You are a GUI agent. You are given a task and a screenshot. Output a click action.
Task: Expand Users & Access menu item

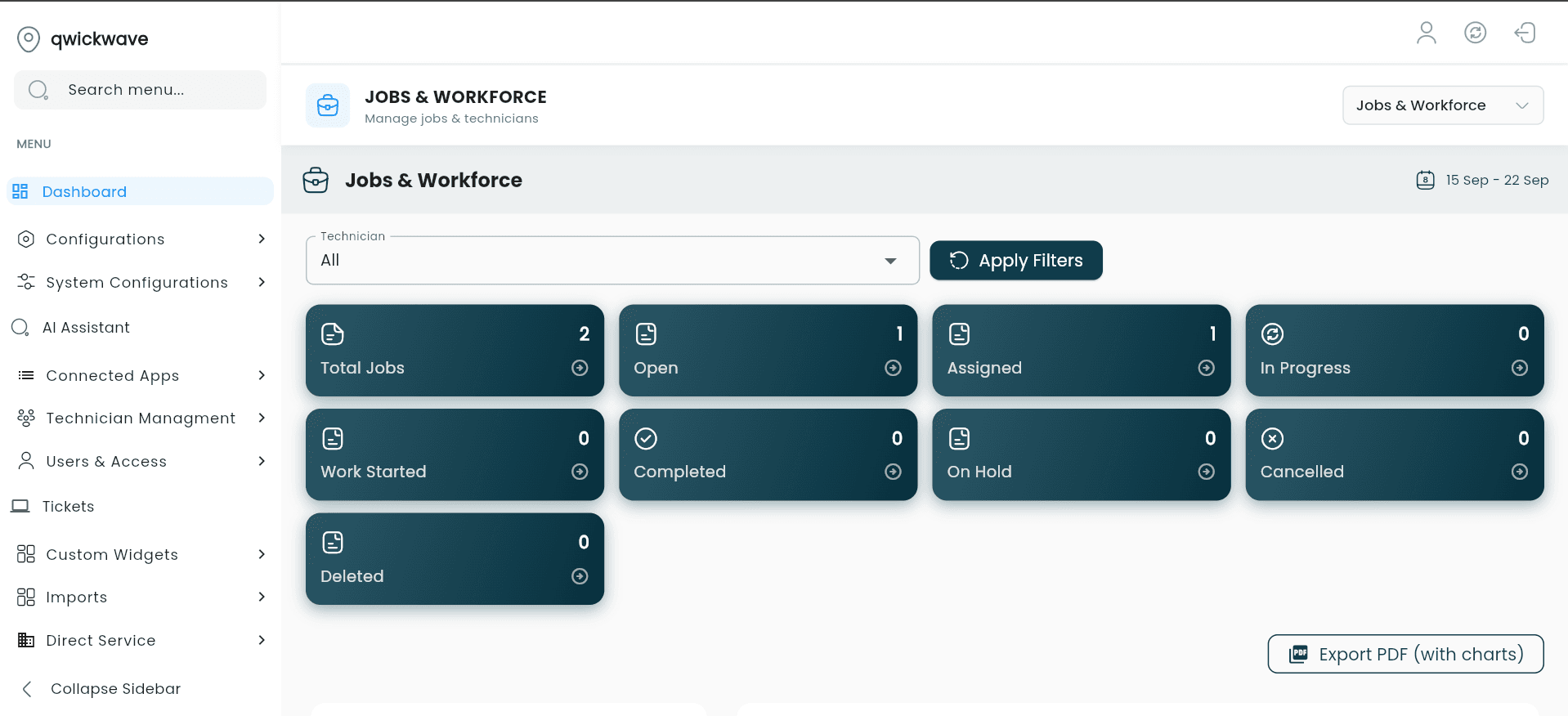[141, 461]
